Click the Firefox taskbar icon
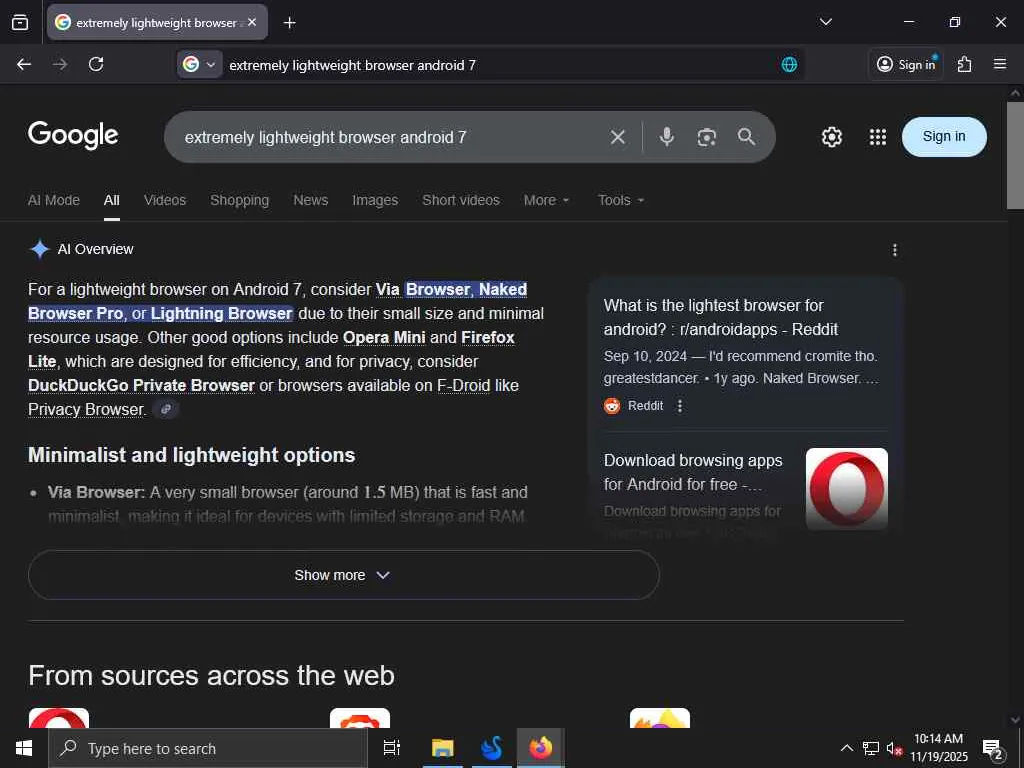 541,748
